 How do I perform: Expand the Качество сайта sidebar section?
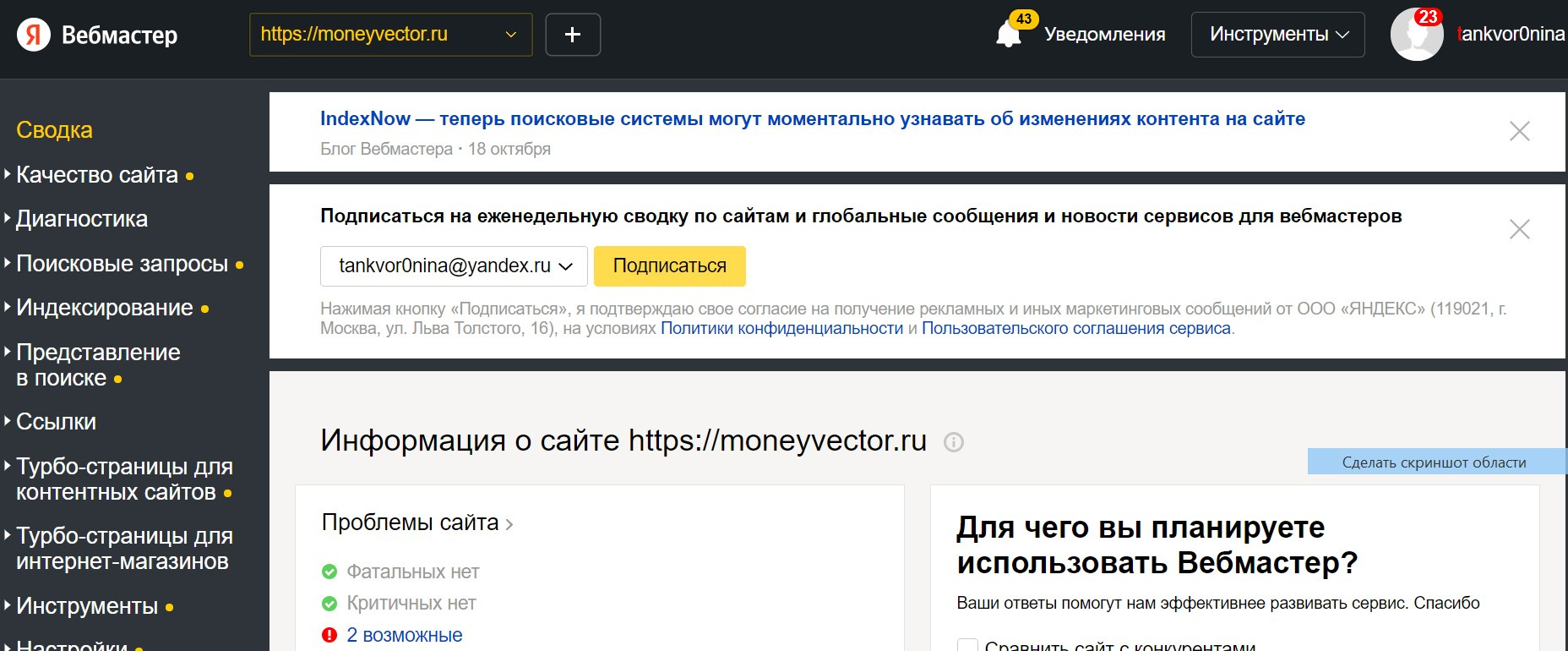pyautogui.click(x=97, y=175)
